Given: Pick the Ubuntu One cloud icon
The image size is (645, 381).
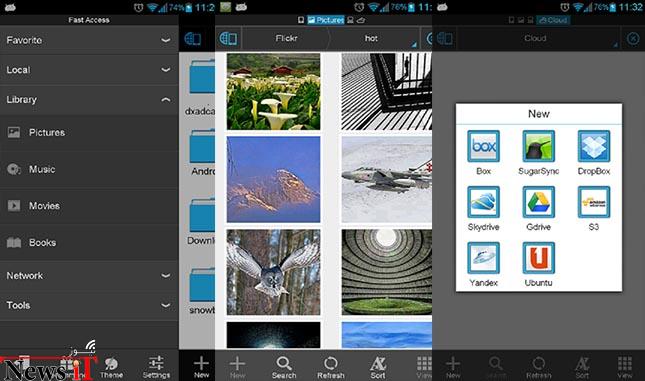Looking at the screenshot, I should [x=538, y=258].
